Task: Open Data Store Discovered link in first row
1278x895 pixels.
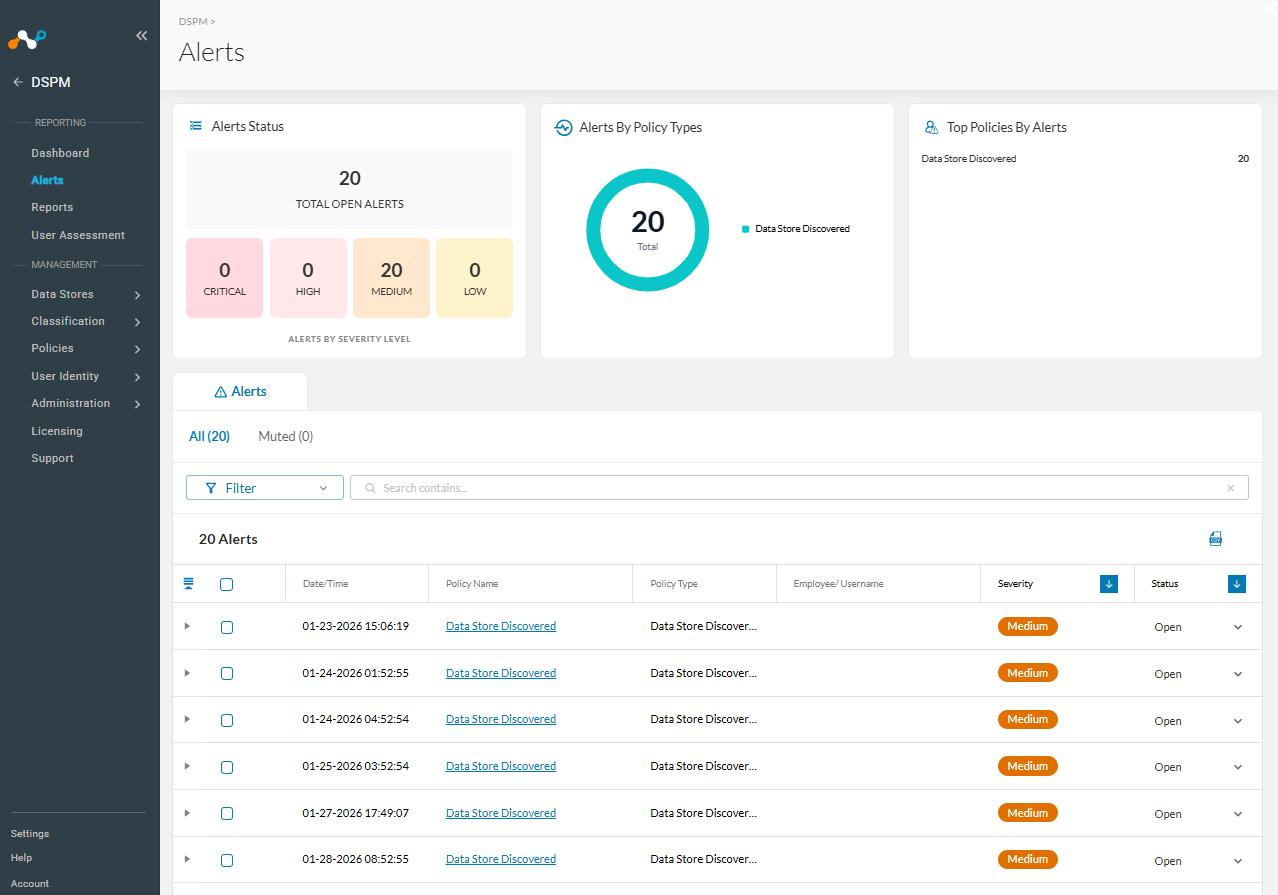Action: [x=501, y=626]
